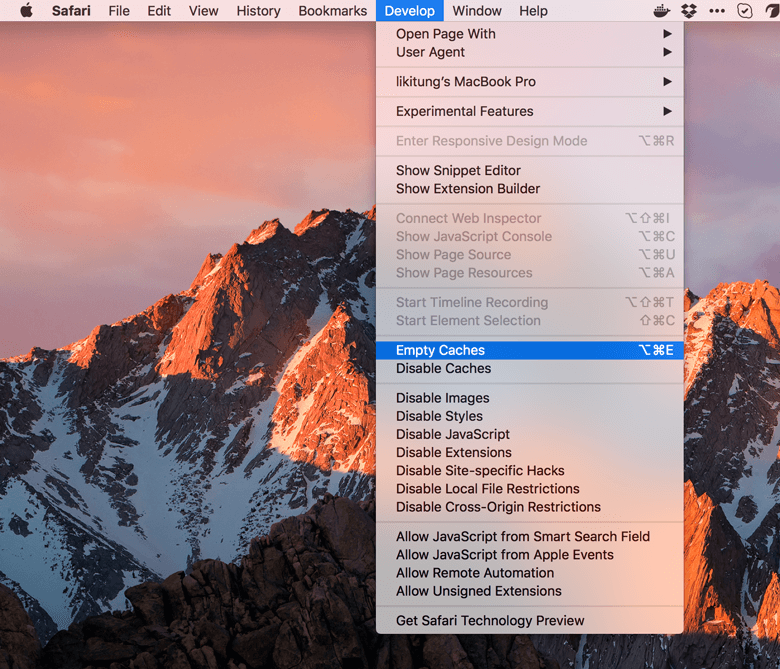780x669 pixels.
Task: Click Get Safari Technology Preview
Action: point(530,621)
